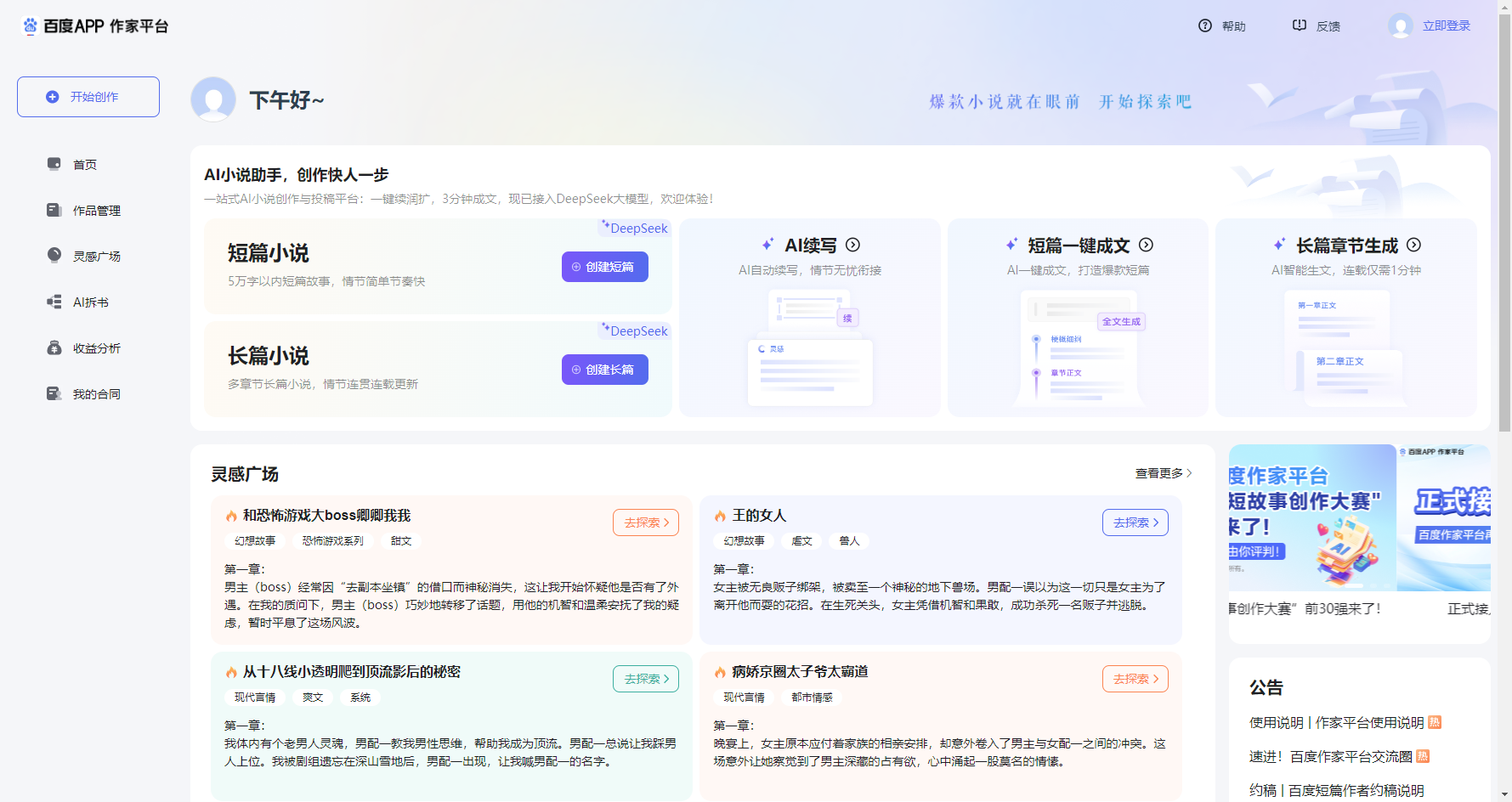Click the Baidu paw logo icon
This screenshot has height=802, width=1512.
click(x=30, y=25)
